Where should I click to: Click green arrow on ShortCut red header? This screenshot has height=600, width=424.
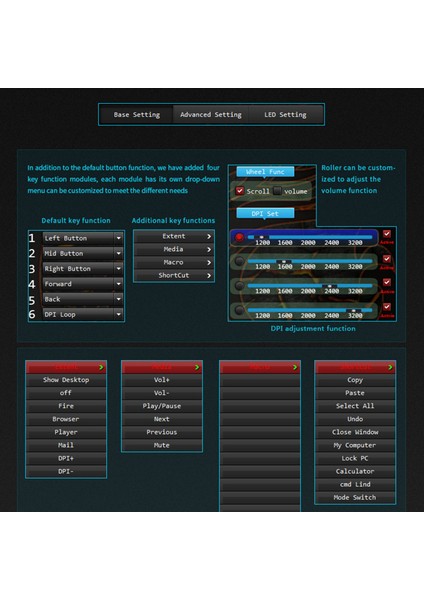pyautogui.click(x=390, y=367)
